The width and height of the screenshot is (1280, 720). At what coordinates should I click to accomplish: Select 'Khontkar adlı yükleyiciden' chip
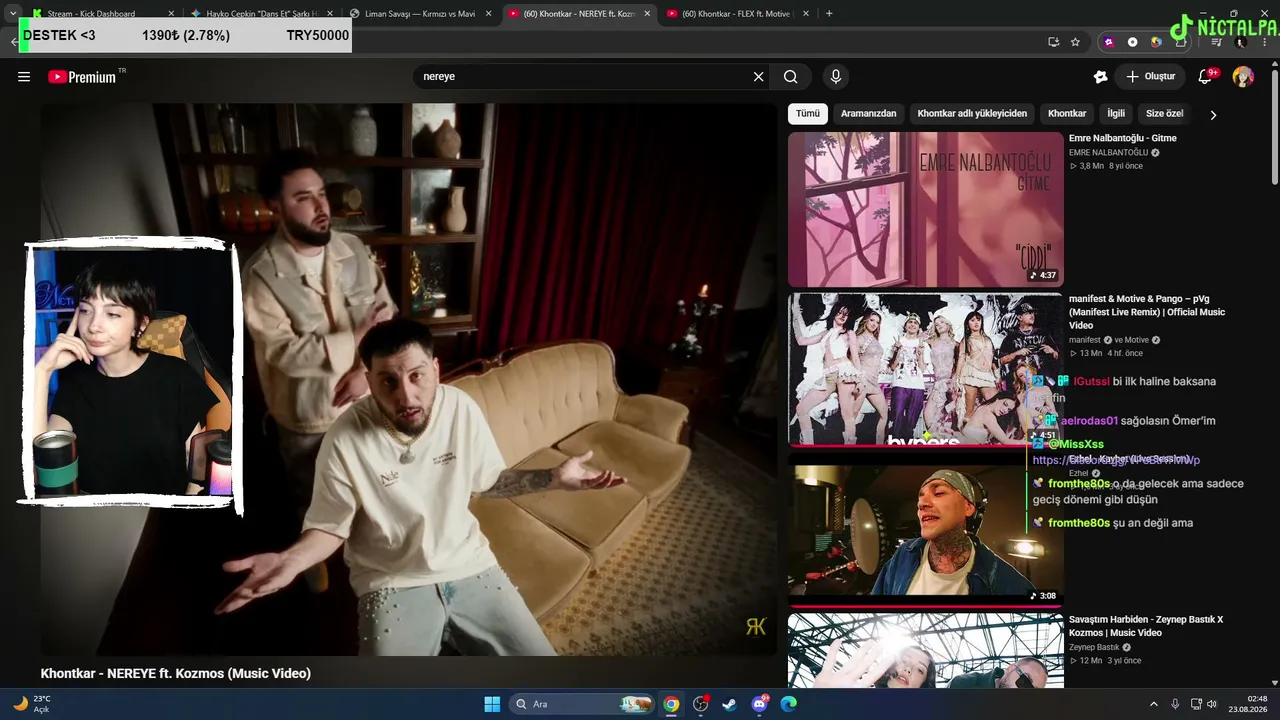[x=972, y=114]
